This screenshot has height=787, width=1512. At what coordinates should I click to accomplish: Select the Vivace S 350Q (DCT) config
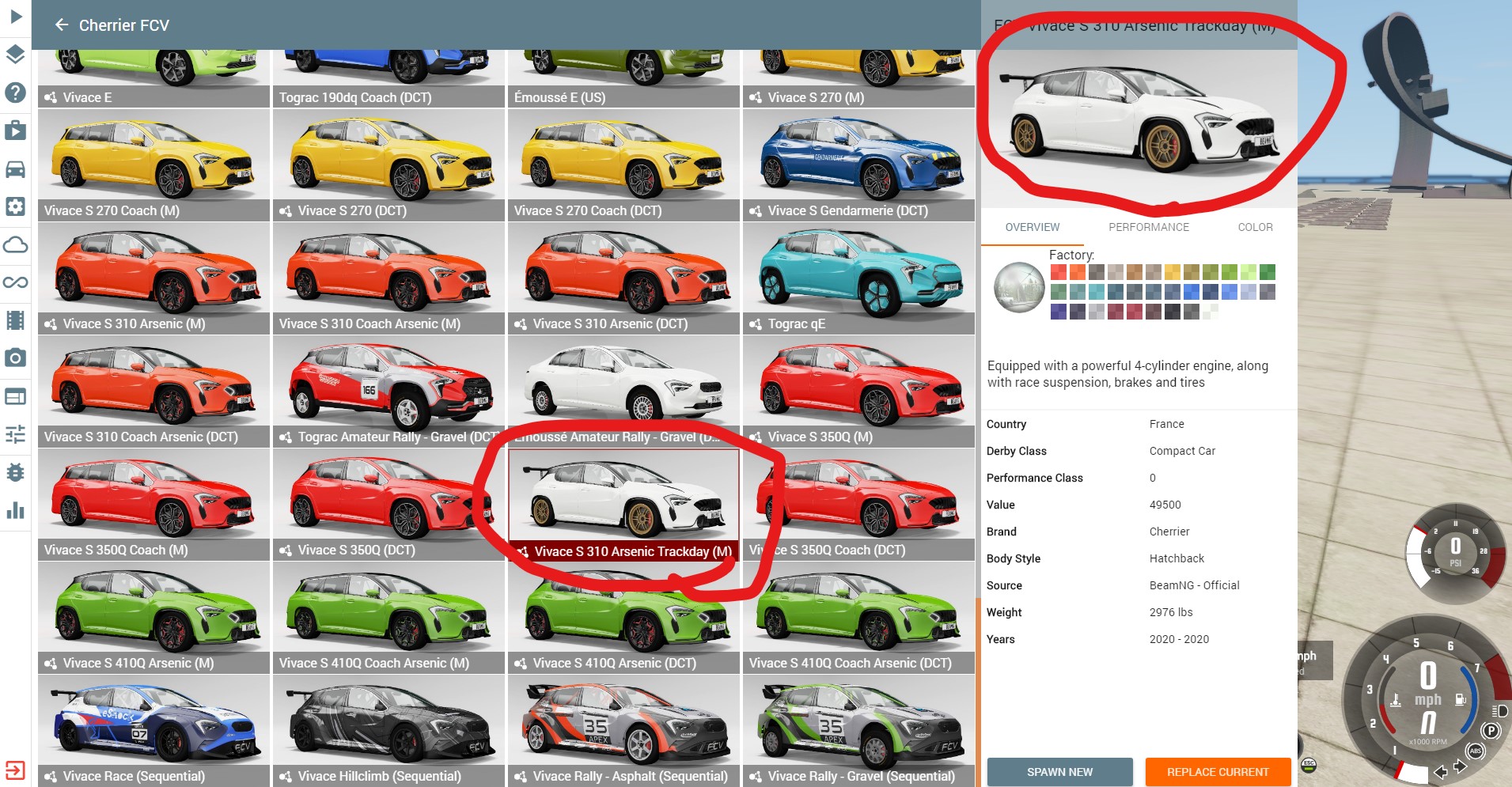tap(388, 505)
